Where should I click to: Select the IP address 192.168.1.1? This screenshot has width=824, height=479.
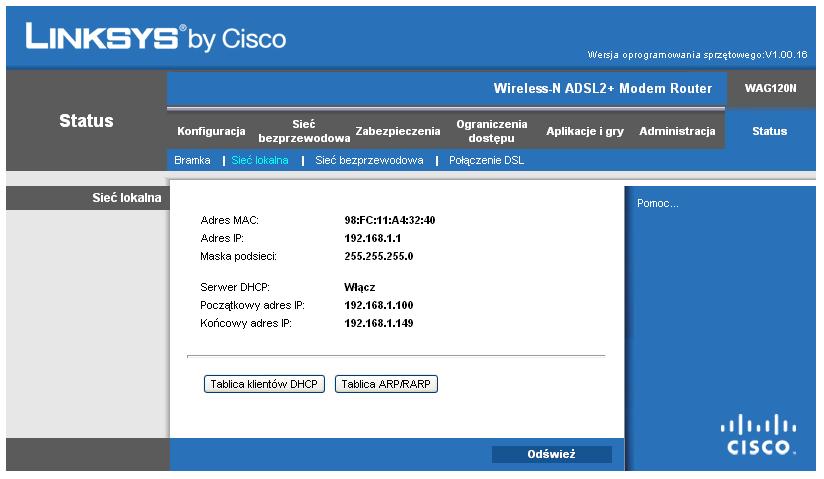[x=373, y=238]
